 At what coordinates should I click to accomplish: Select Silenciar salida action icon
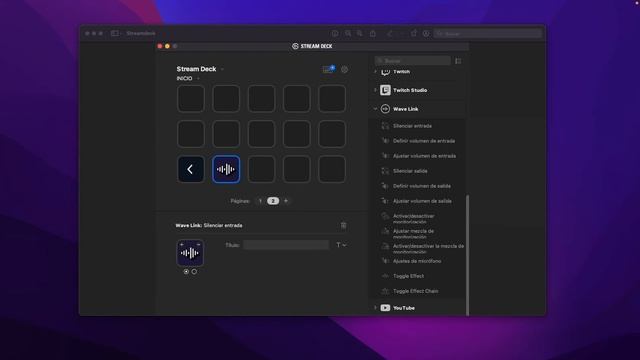click(385, 171)
